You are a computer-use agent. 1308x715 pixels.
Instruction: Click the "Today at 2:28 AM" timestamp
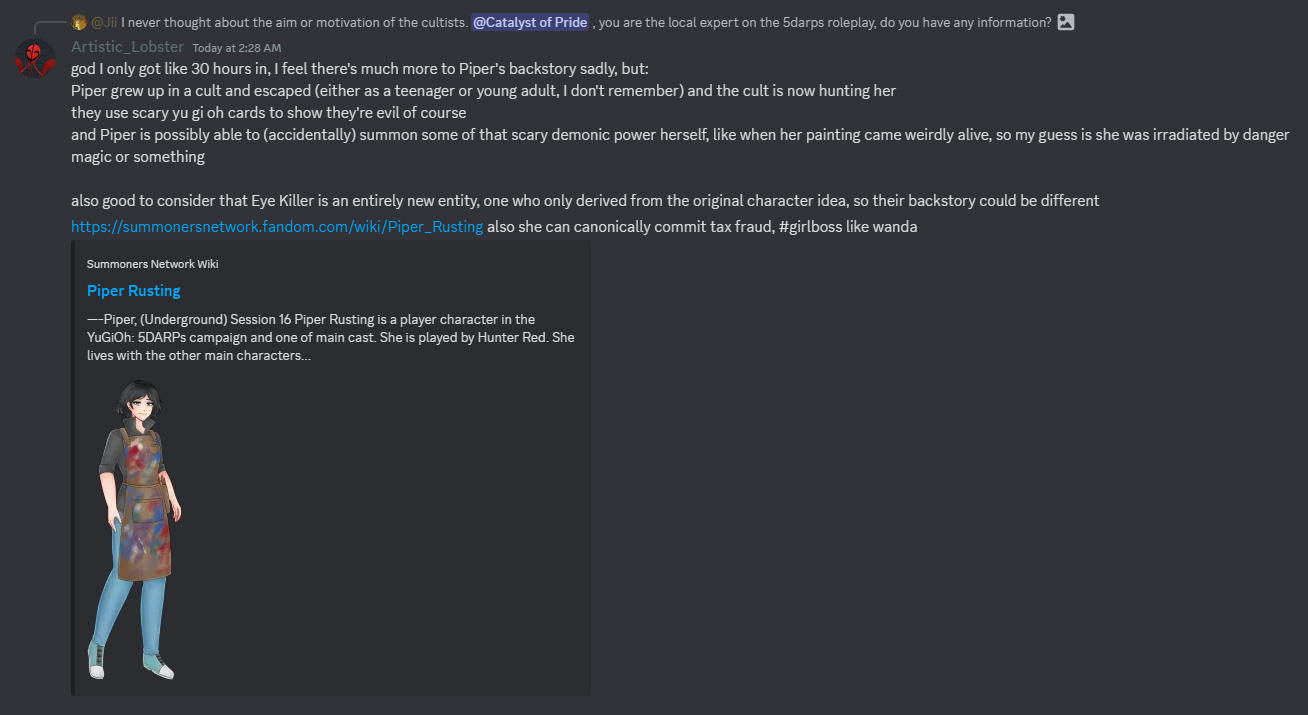[236, 48]
